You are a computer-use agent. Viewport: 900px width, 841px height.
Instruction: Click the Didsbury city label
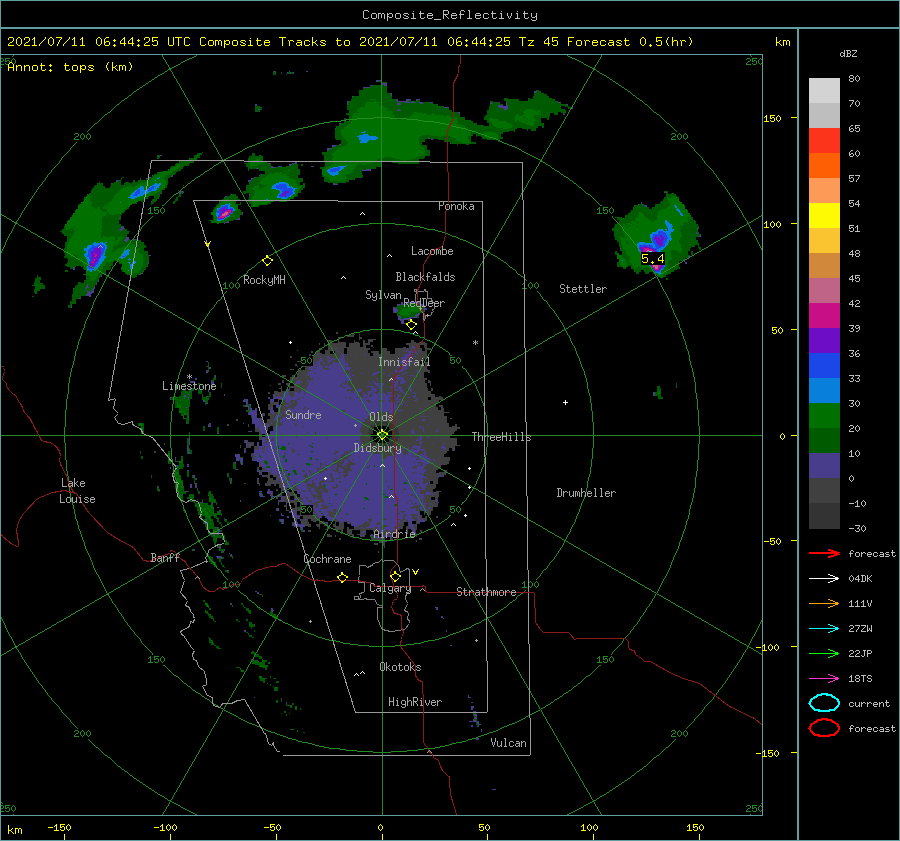377,448
